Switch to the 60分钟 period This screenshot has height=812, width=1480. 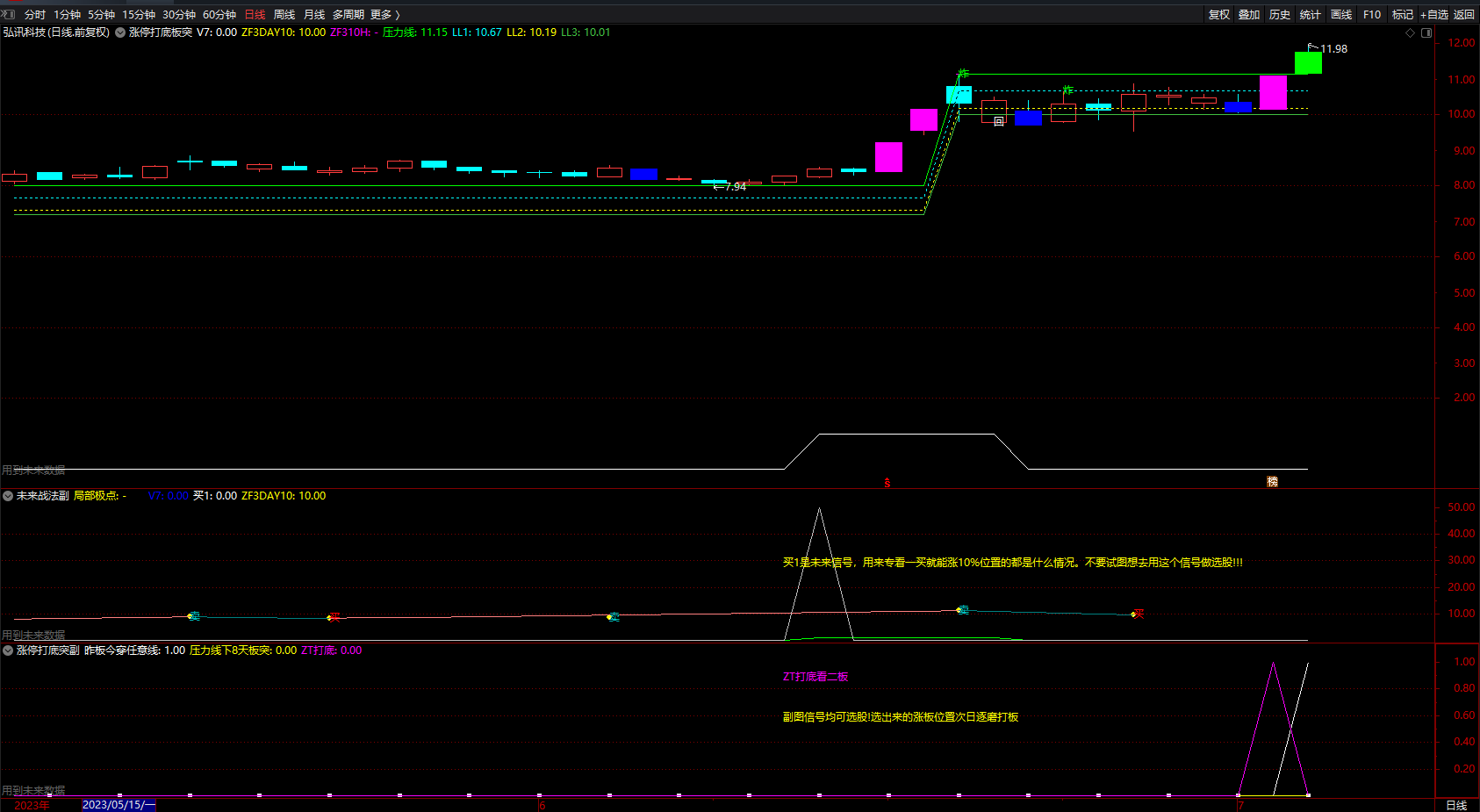pyautogui.click(x=219, y=14)
